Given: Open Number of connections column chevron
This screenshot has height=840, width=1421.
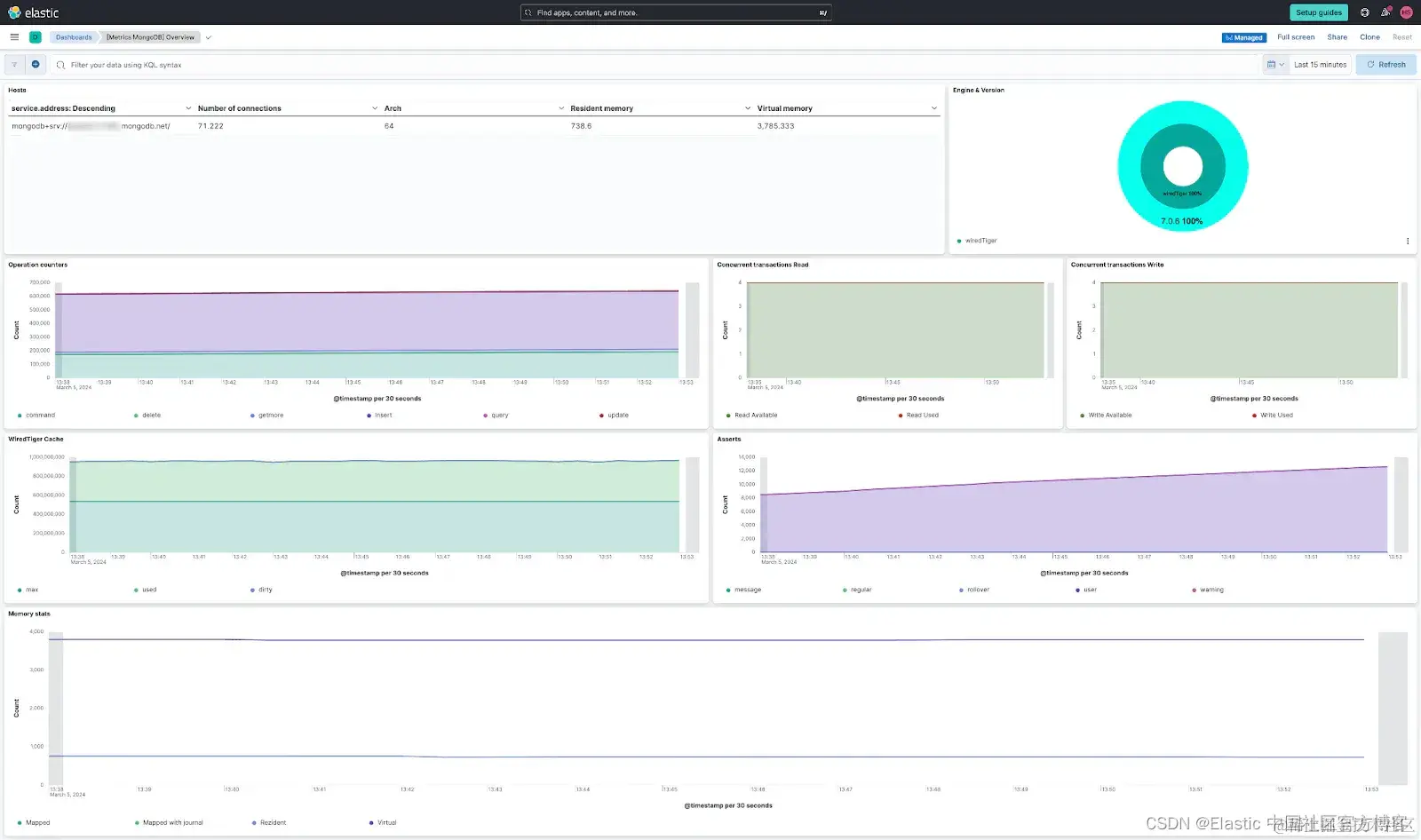Looking at the screenshot, I should pos(375,108).
